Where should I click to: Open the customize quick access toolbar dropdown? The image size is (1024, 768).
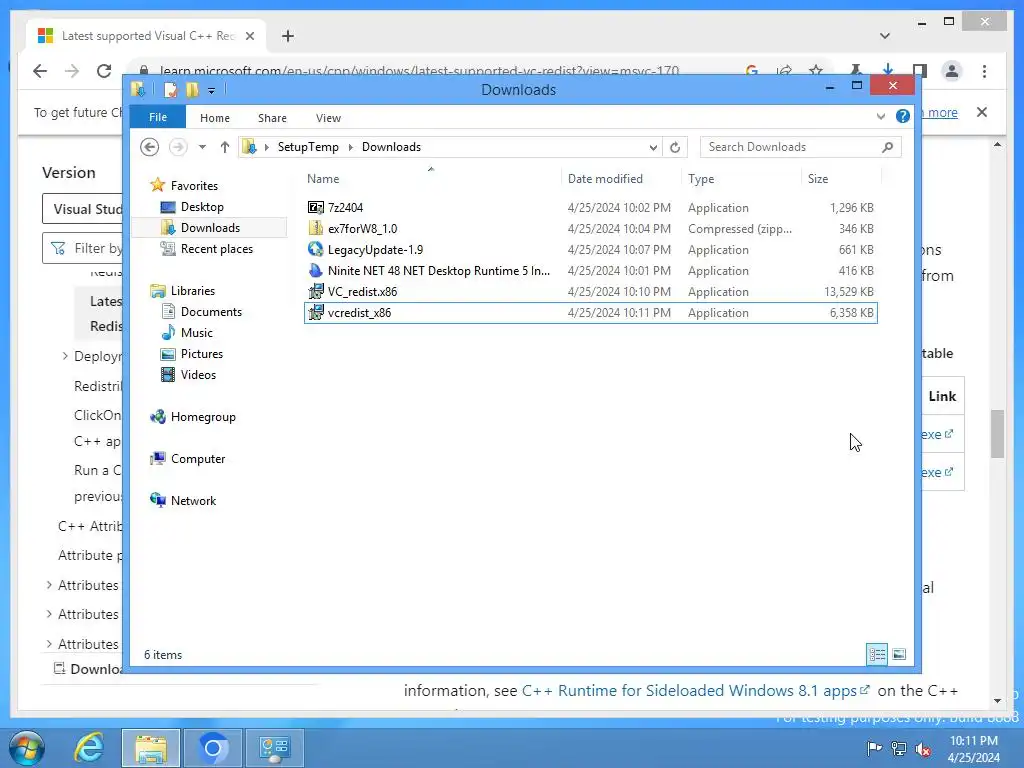(x=212, y=91)
